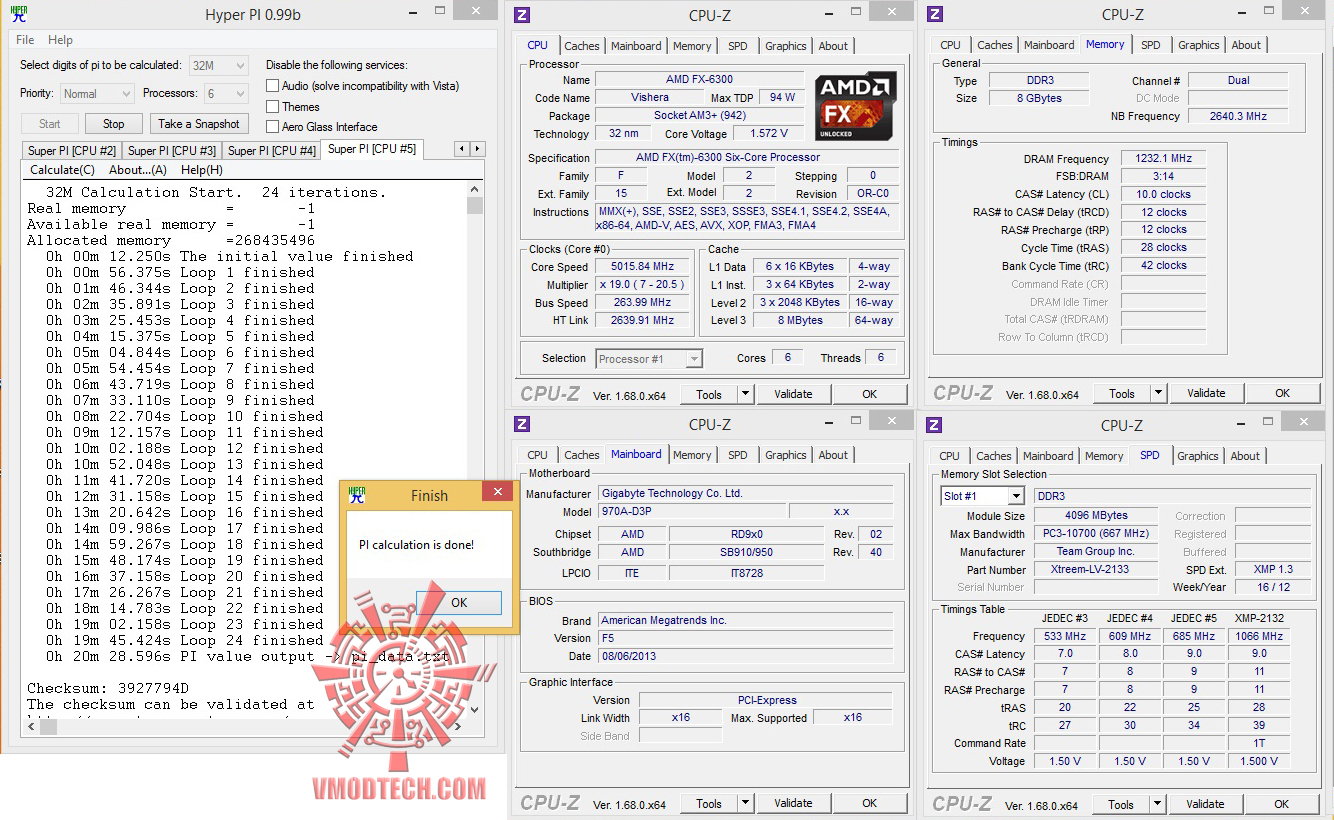Click OK in the SPD tab CPU-Z window
The image size is (1334, 820).
pos(1282,804)
